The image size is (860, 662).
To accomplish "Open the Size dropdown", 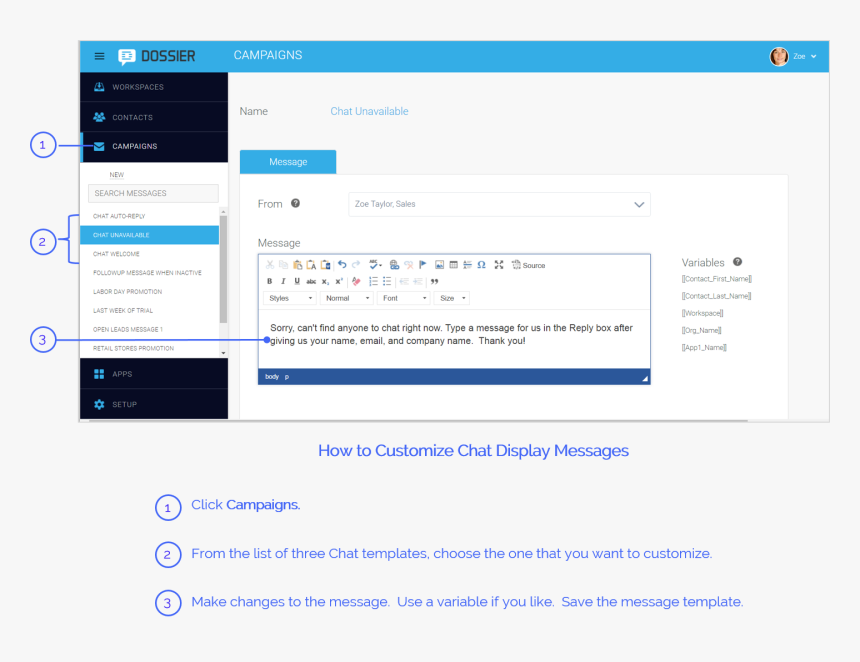I will click(x=452, y=298).
